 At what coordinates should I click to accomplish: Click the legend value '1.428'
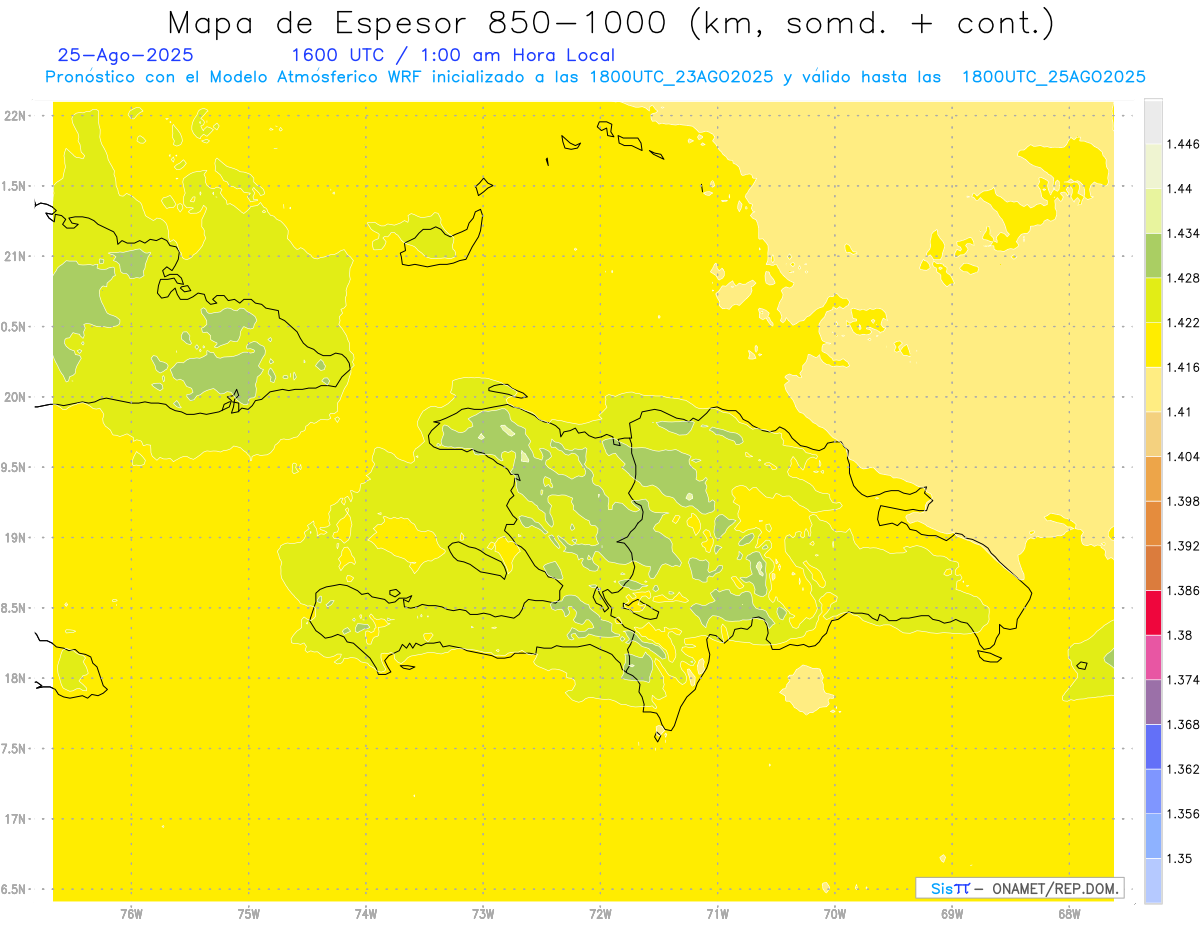1183,278
